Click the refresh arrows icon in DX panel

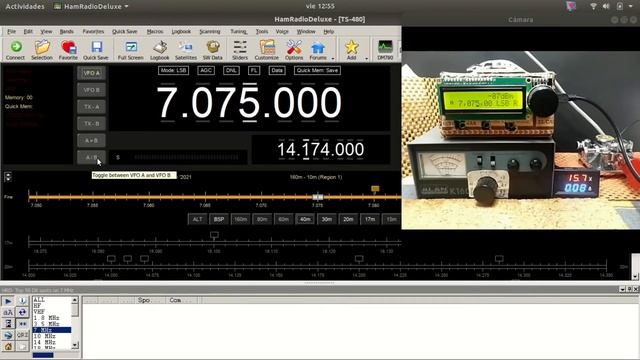[22, 313]
